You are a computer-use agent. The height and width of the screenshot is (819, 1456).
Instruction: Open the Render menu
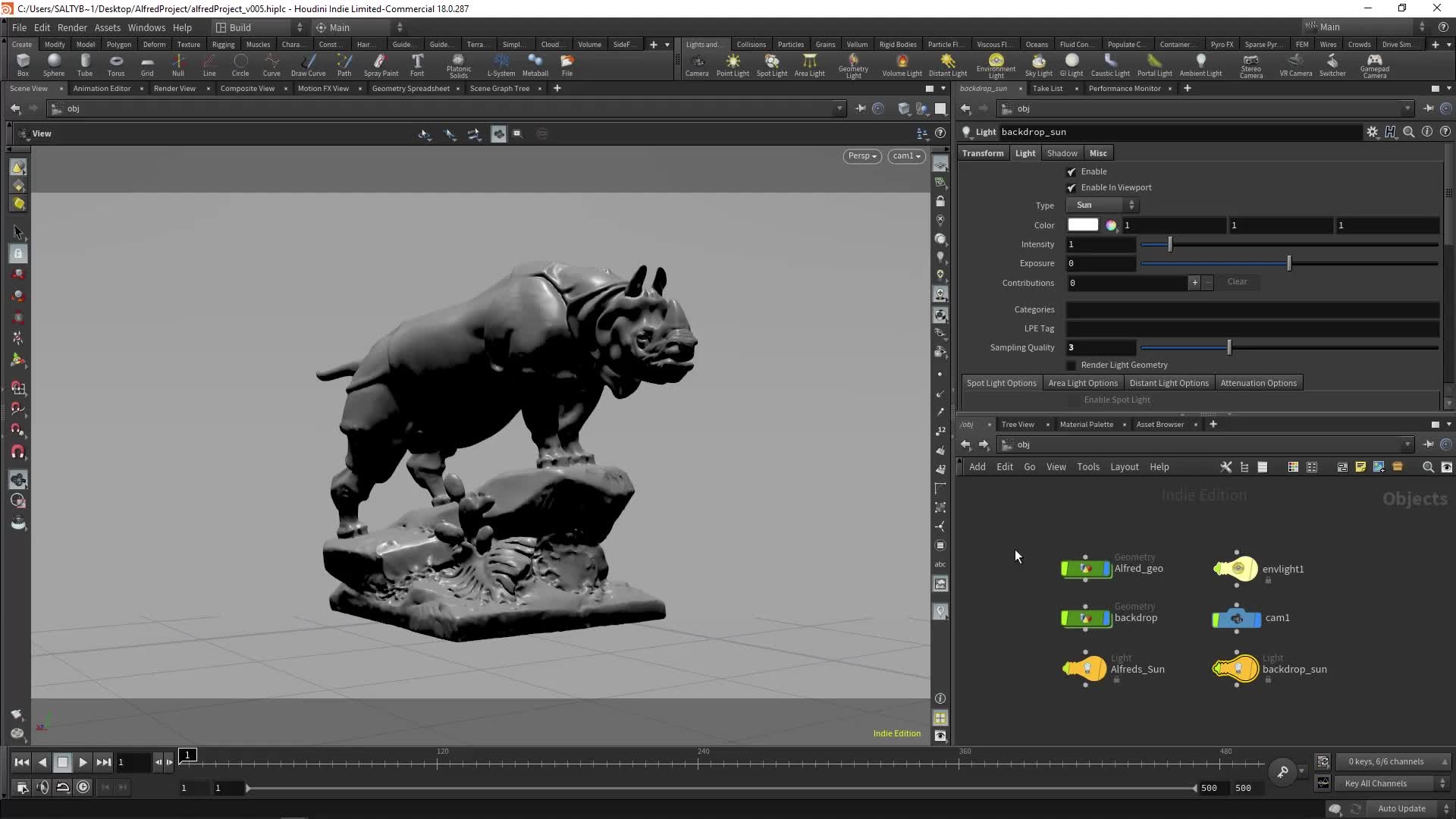[72, 27]
